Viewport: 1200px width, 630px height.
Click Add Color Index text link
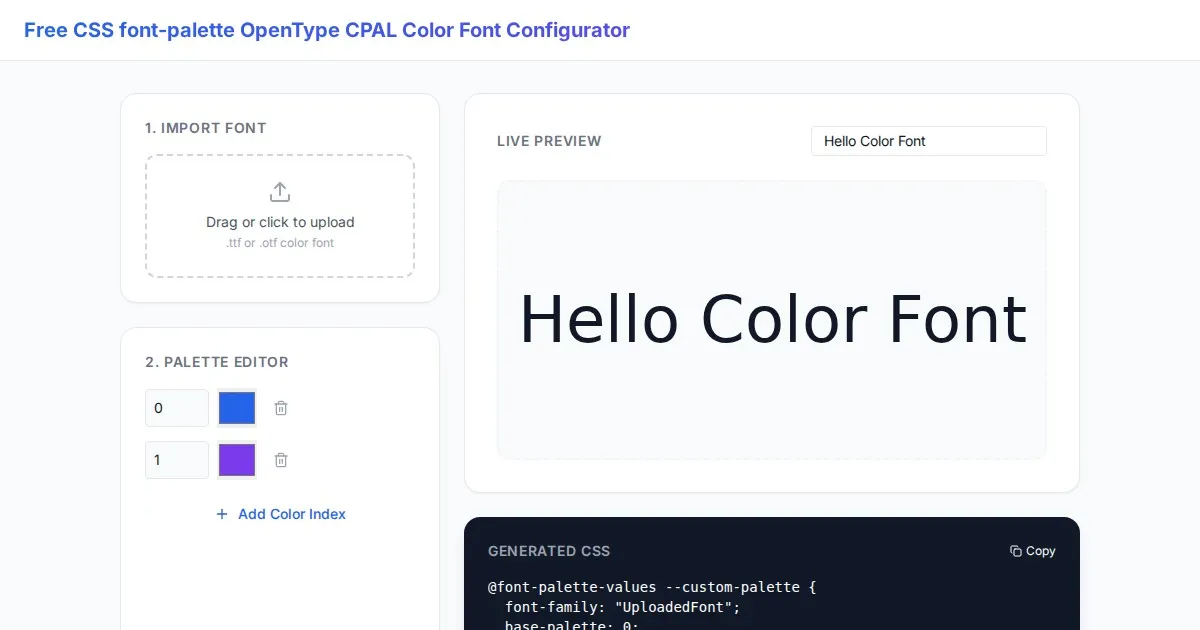pos(292,514)
